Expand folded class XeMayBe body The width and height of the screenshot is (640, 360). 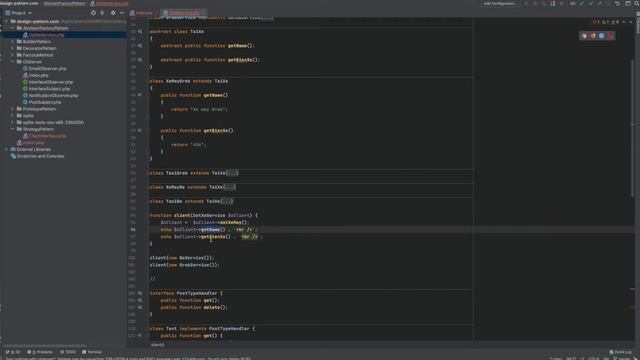230,187
